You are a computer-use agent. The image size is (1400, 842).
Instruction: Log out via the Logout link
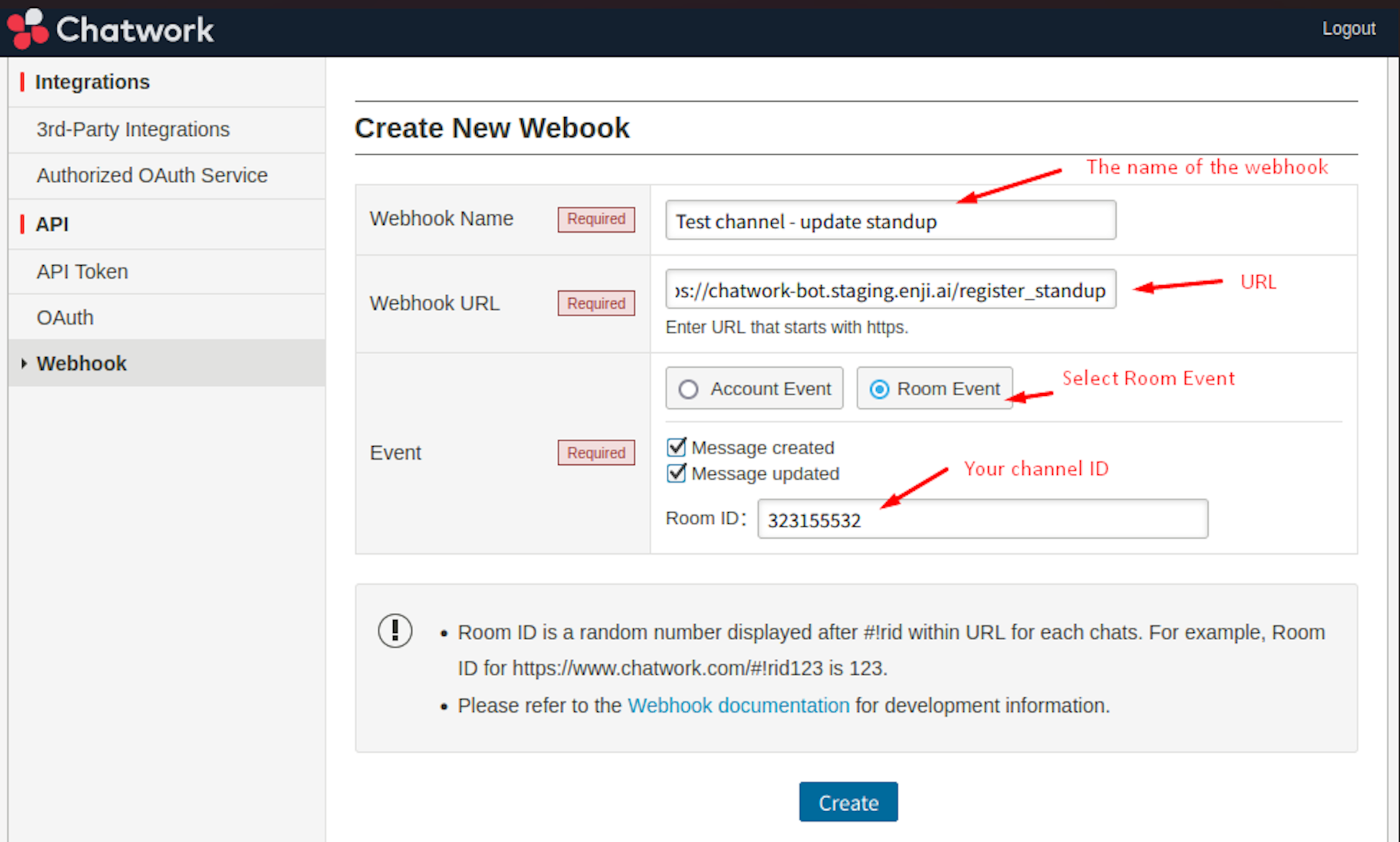1348,29
